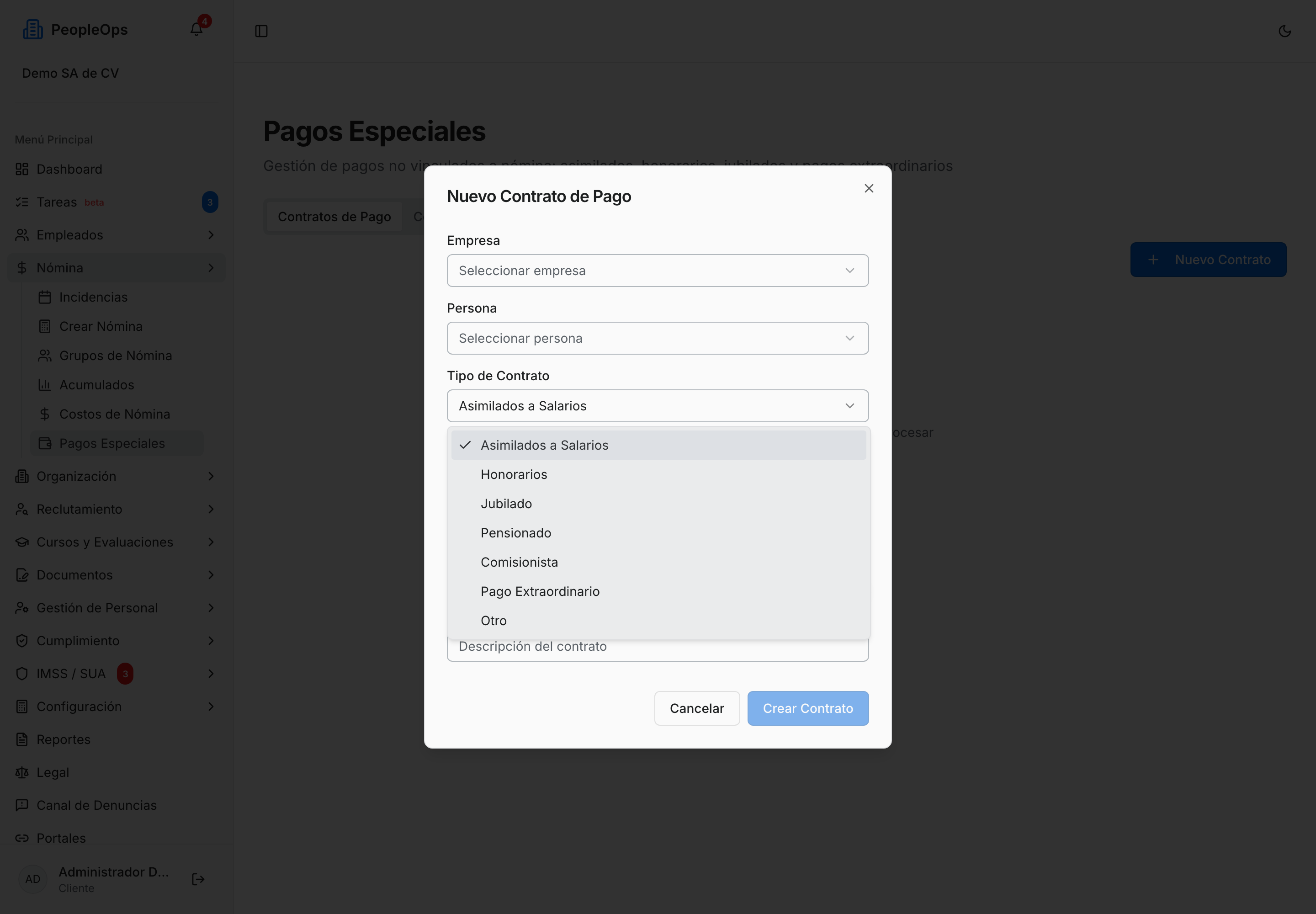Click the Empleados people icon
This screenshot has height=914, width=1316.
coord(22,235)
